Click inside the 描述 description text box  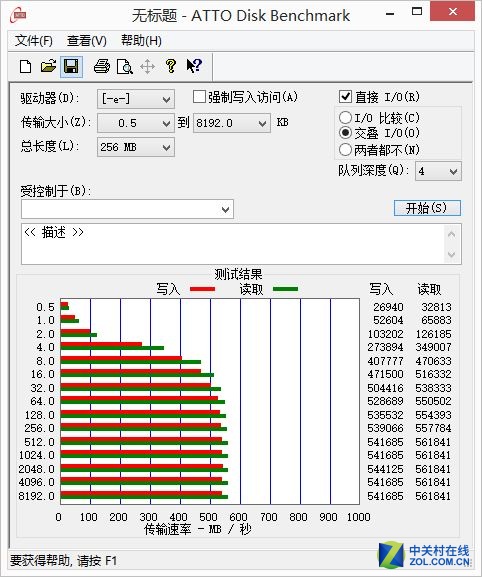233,244
